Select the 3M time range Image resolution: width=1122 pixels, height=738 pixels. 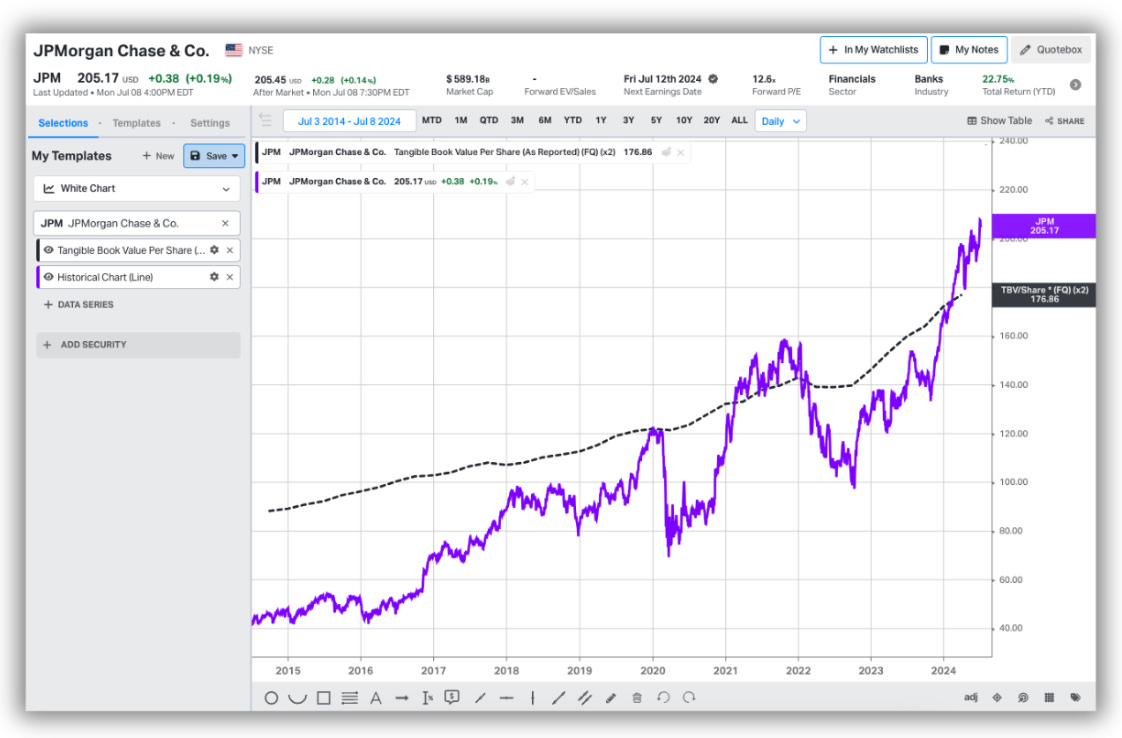click(x=517, y=120)
